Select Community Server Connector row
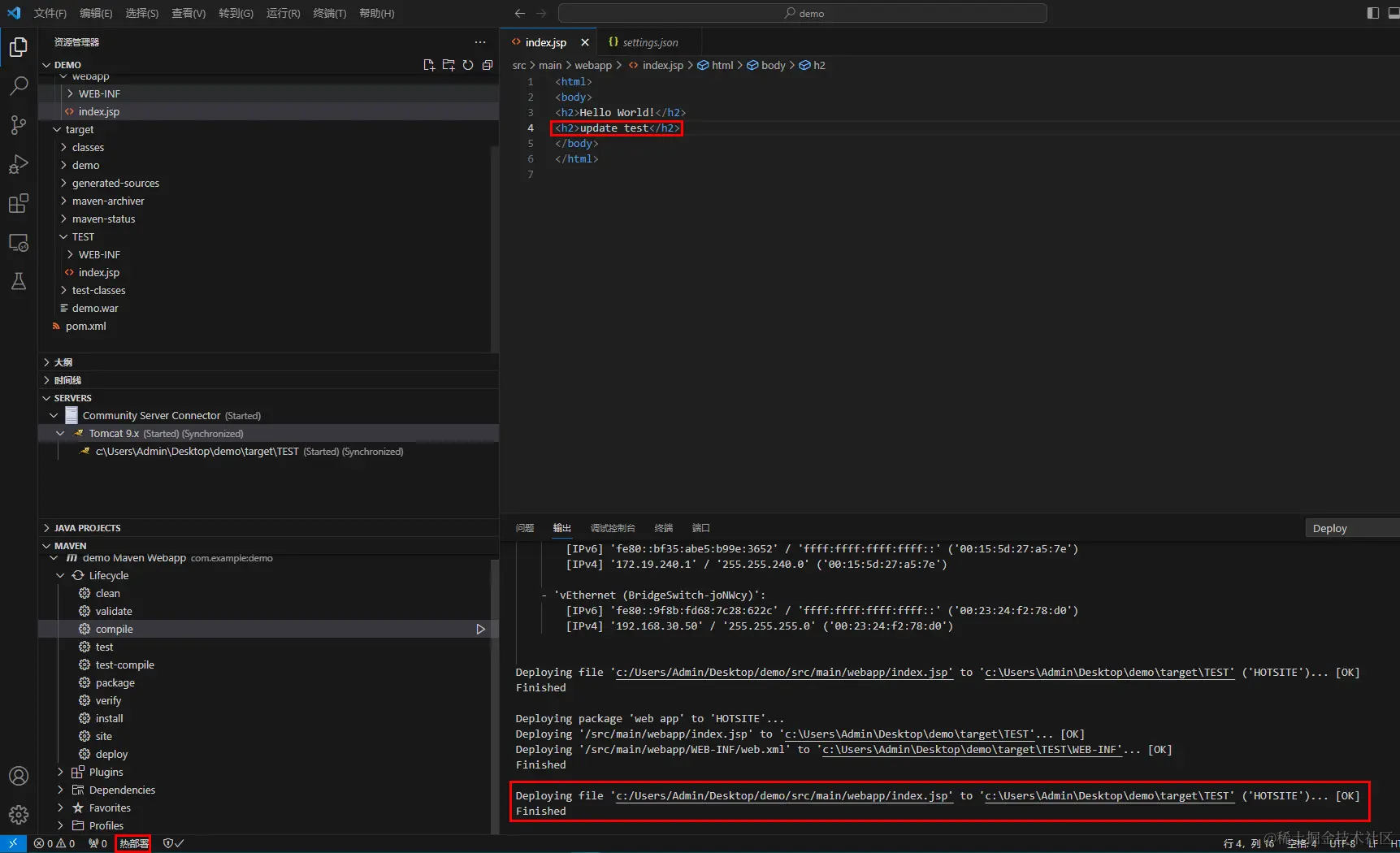The image size is (1400, 853). coord(268,416)
